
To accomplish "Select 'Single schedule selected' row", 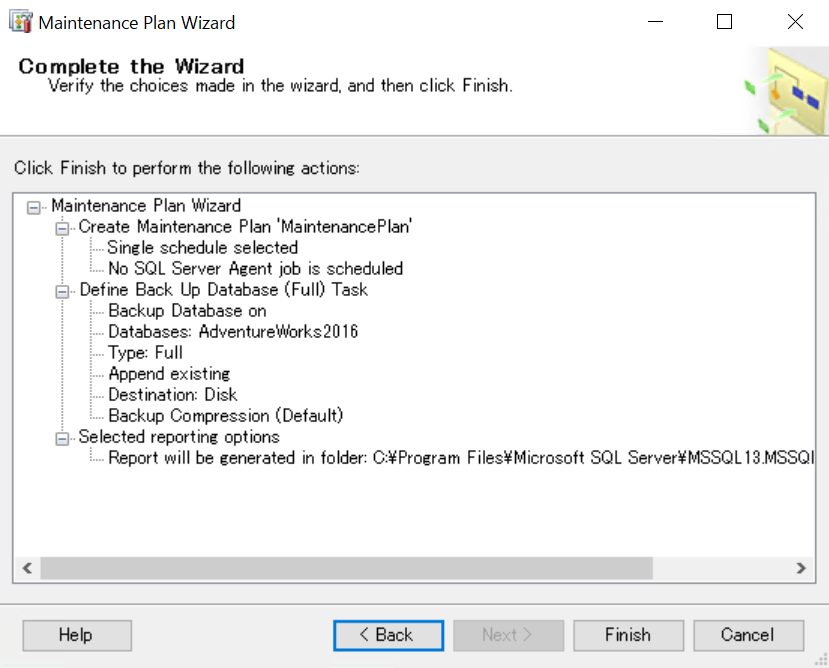I will tap(202, 248).
